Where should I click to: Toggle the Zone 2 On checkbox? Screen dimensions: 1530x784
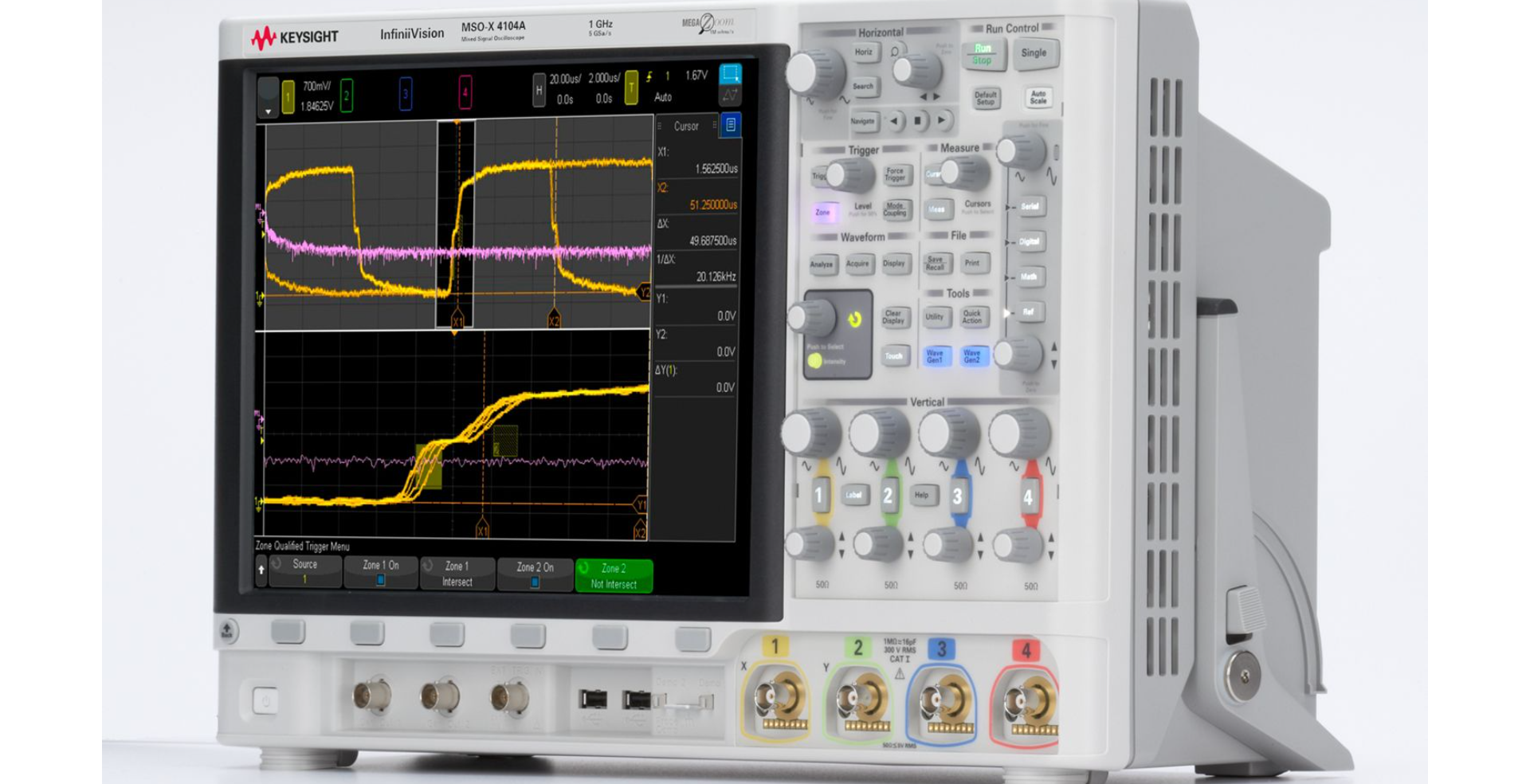click(534, 580)
